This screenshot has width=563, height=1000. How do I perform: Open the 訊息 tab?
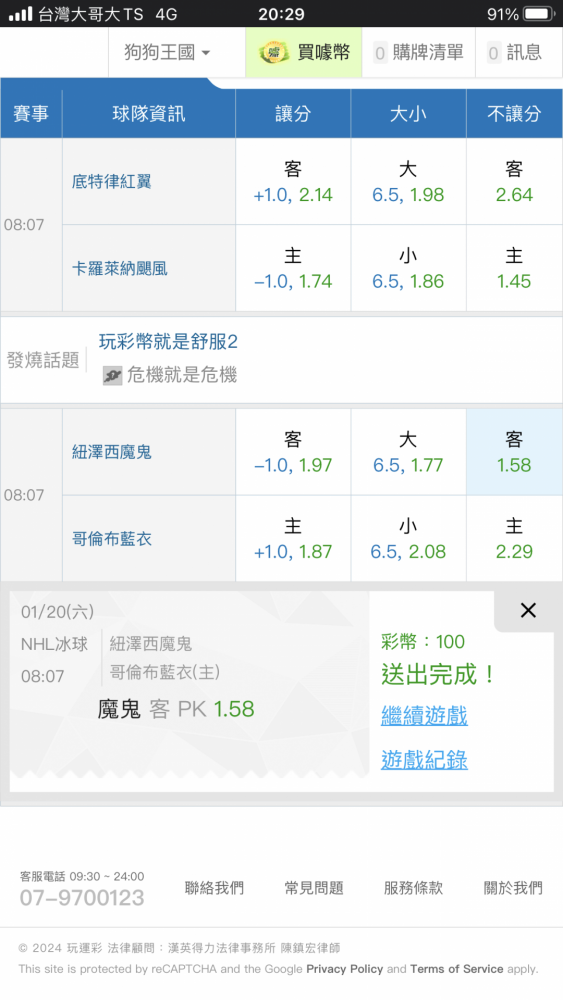coord(515,52)
